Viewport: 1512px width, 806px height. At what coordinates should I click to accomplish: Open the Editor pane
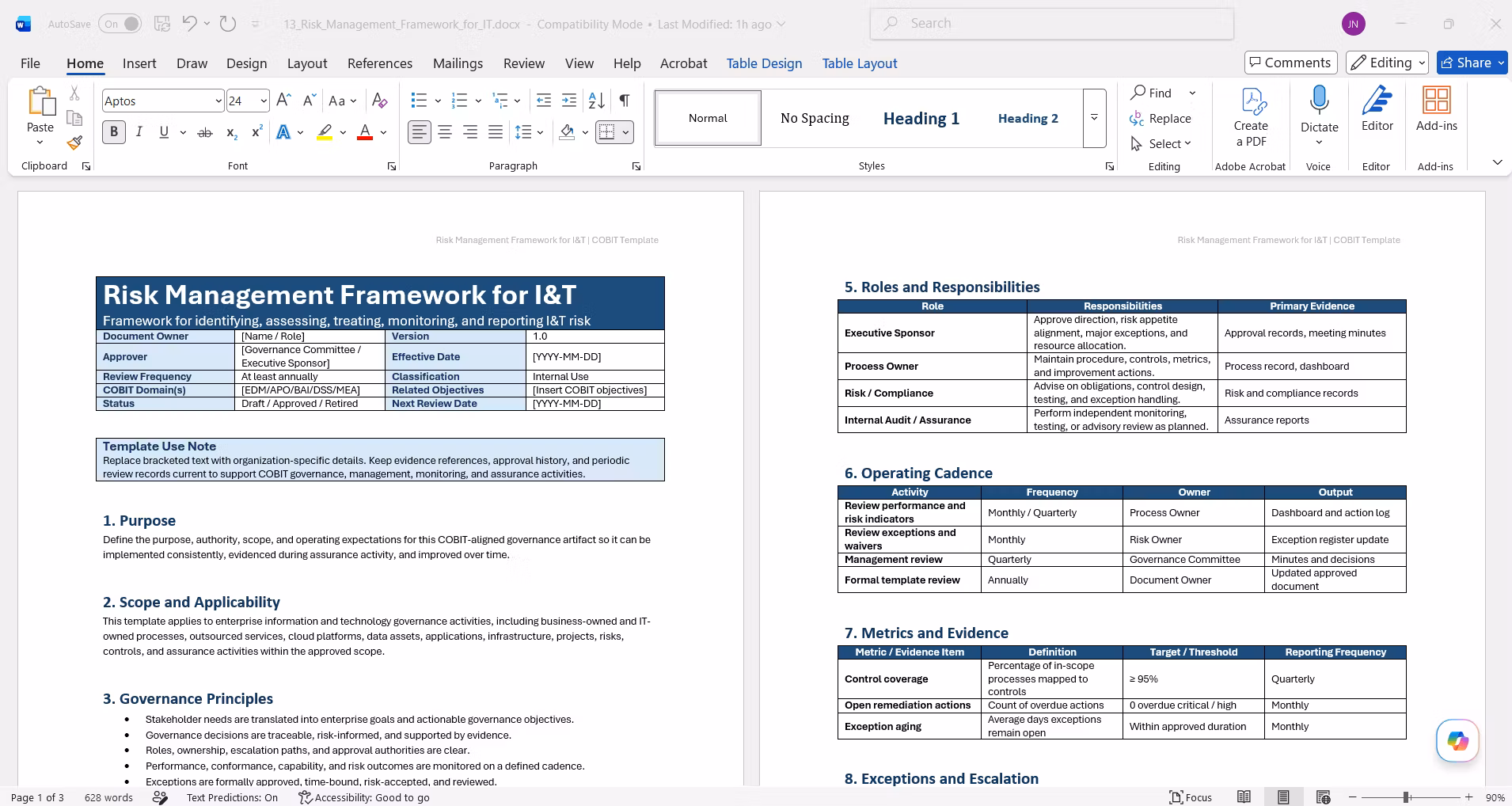point(1377,109)
